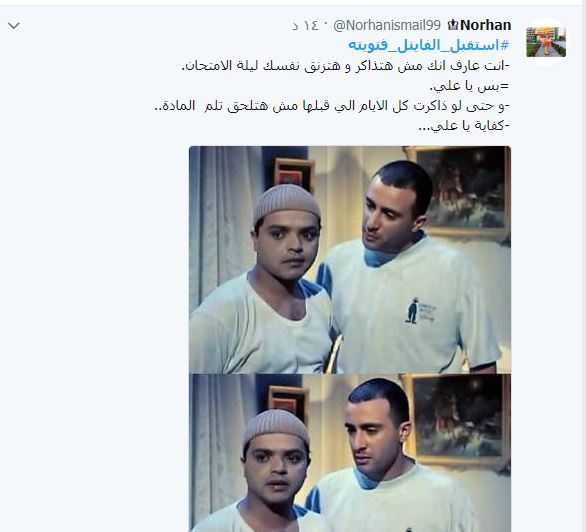Viewport: 586px width, 532px height.
Task: Click the wall painting in bottom frame
Action: [458, 418]
